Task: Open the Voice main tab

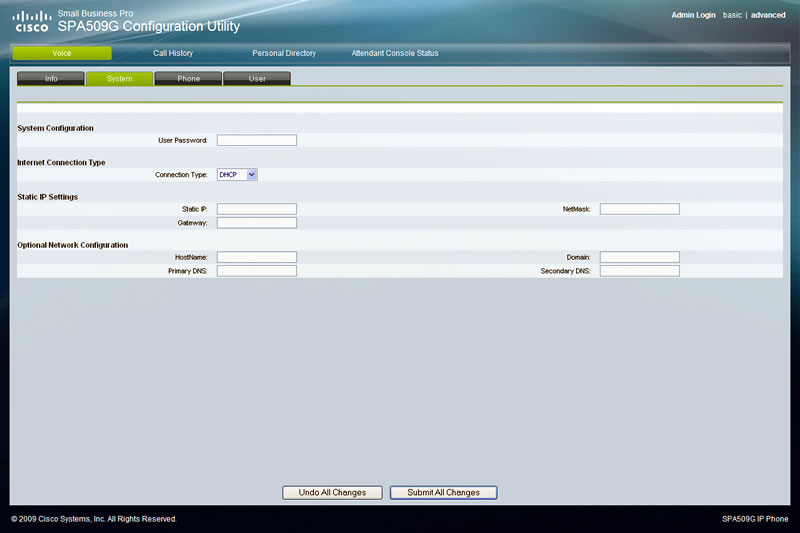Action: click(x=62, y=53)
